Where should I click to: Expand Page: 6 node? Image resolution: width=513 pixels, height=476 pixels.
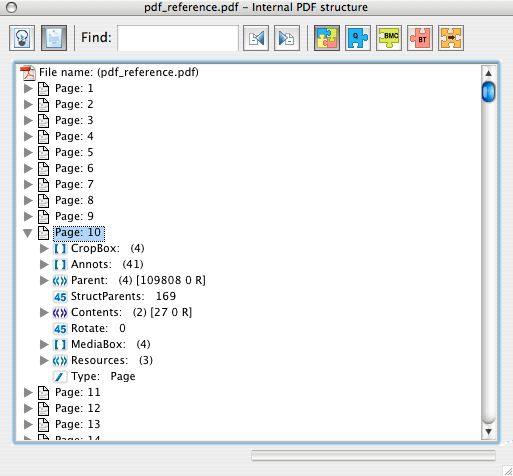pos(28,168)
